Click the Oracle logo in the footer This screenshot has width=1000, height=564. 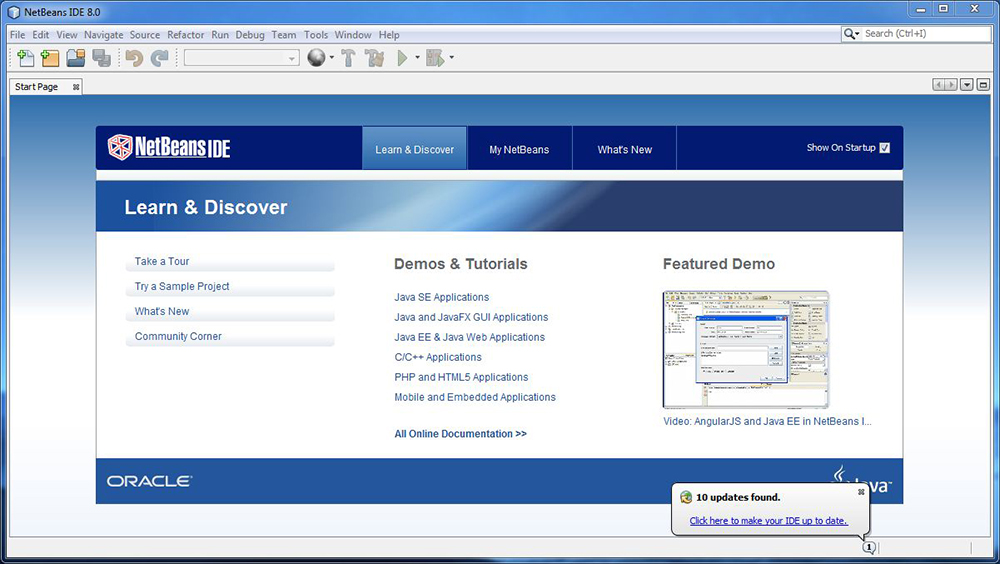tap(149, 481)
